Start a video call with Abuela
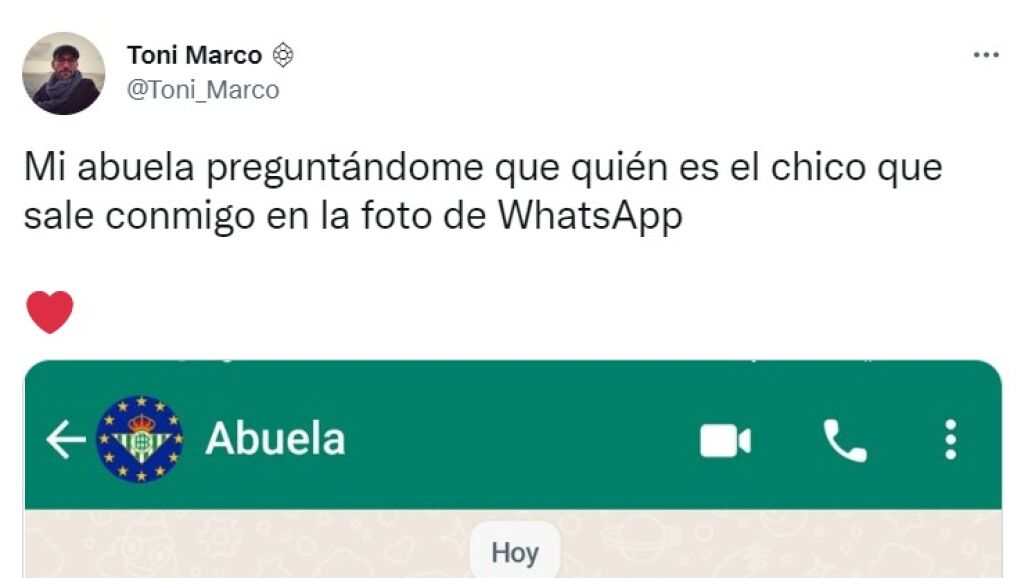 pyautogui.click(x=725, y=440)
